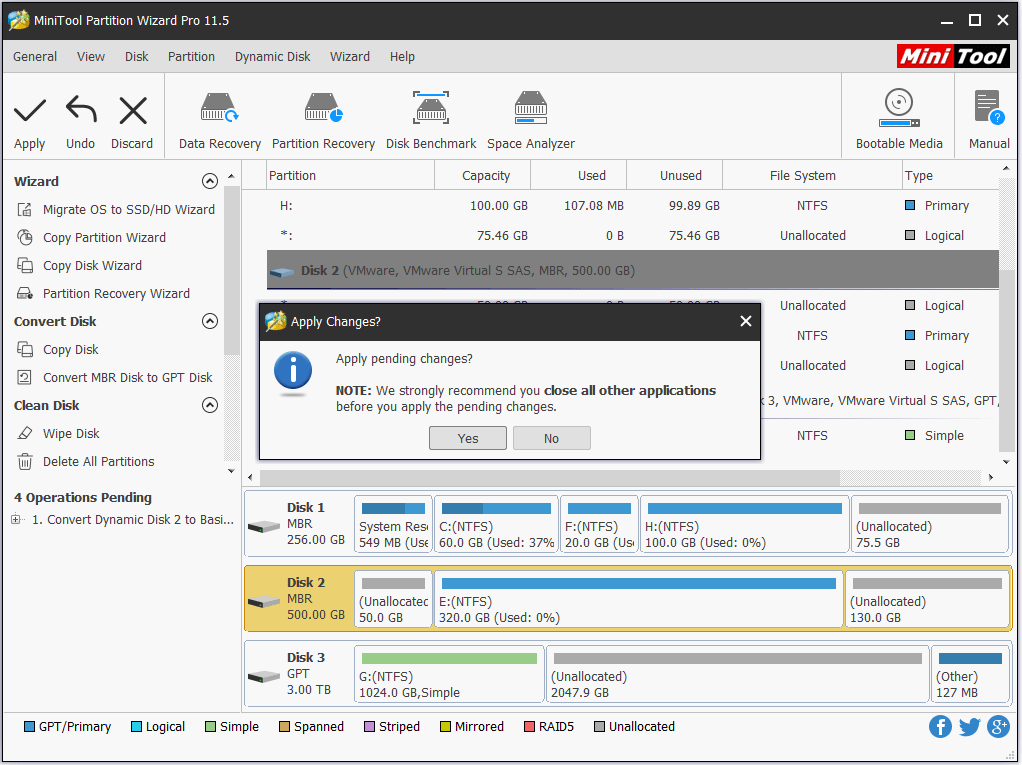Viewport: 1022px width, 765px height.
Task: Click the horizontal scrollbar right arrow
Action: point(991,478)
